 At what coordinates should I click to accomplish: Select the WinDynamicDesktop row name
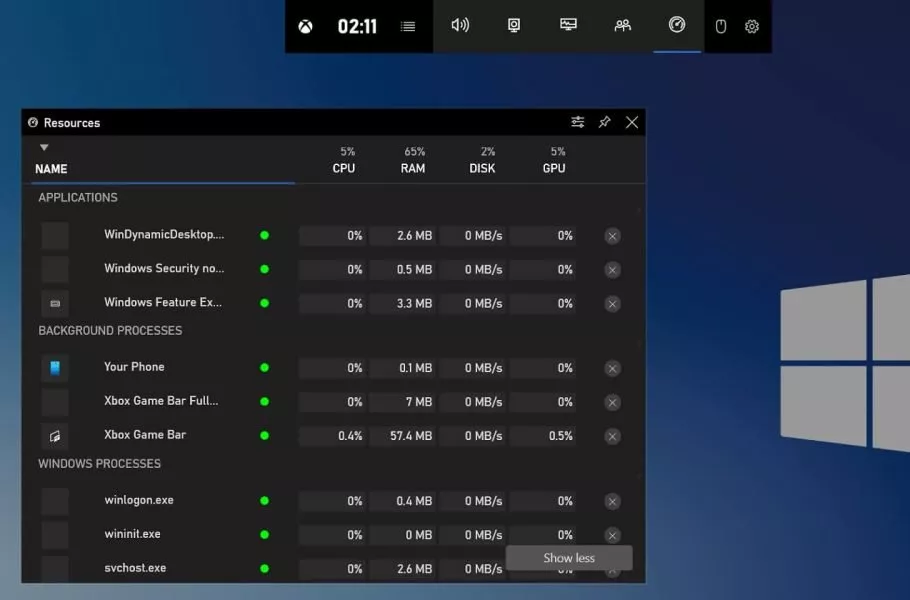point(164,234)
